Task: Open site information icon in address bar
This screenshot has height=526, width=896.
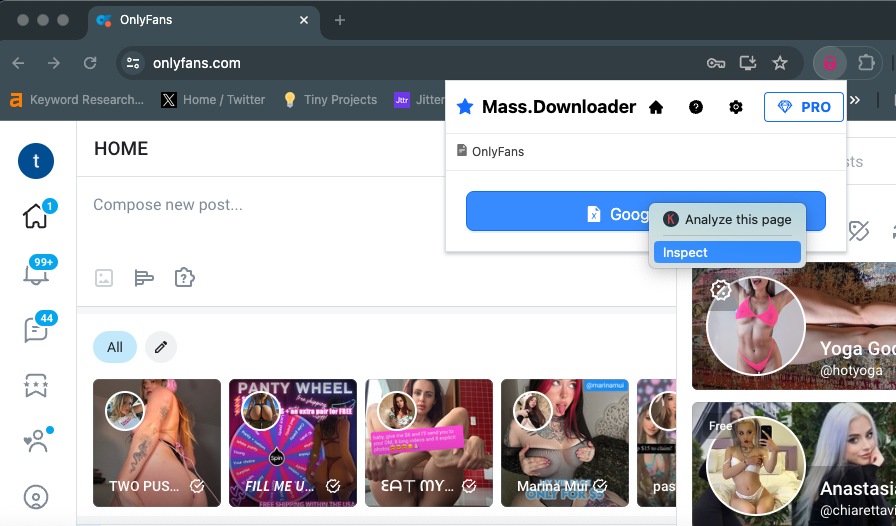Action: (133, 63)
